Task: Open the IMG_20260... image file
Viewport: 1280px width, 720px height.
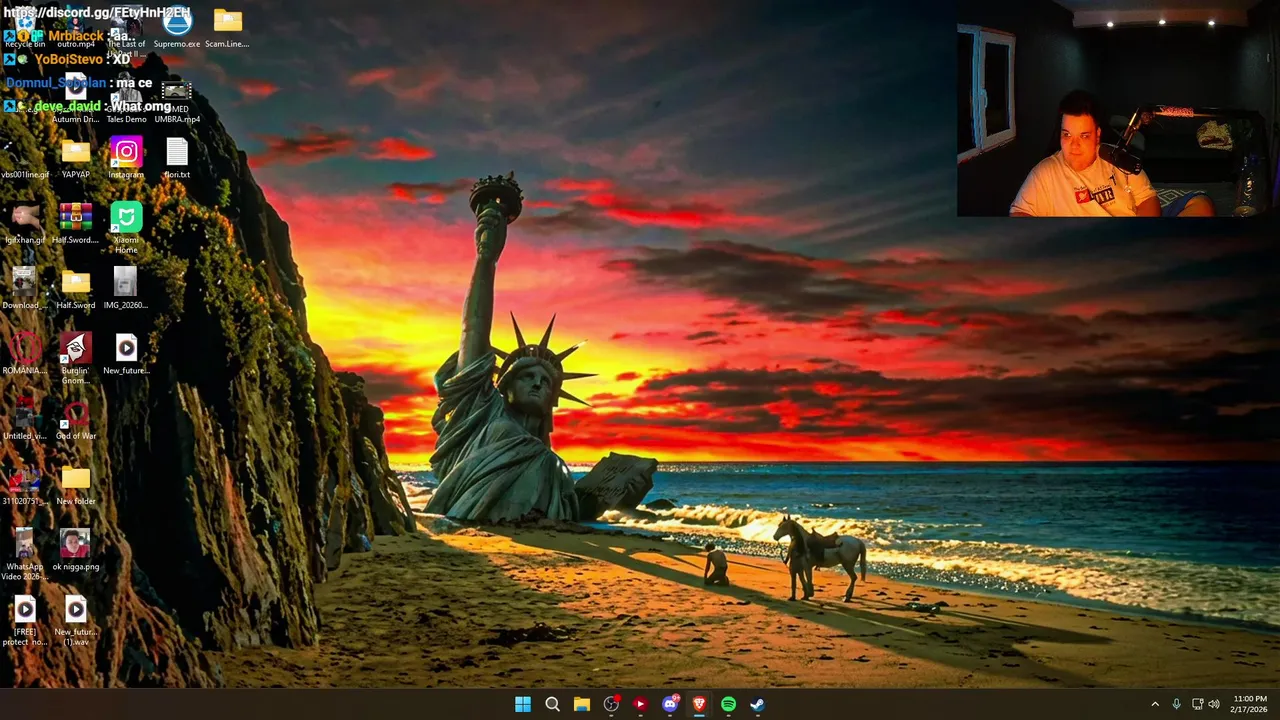Action: pos(126,289)
